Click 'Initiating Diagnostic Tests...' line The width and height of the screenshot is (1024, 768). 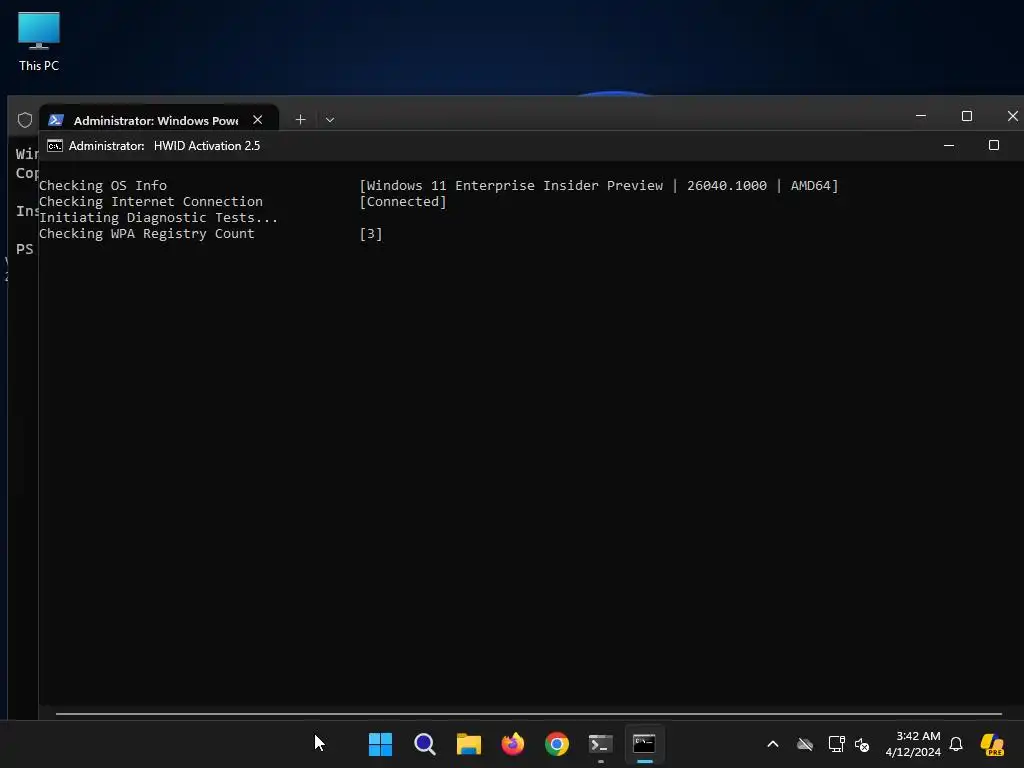tap(158, 217)
